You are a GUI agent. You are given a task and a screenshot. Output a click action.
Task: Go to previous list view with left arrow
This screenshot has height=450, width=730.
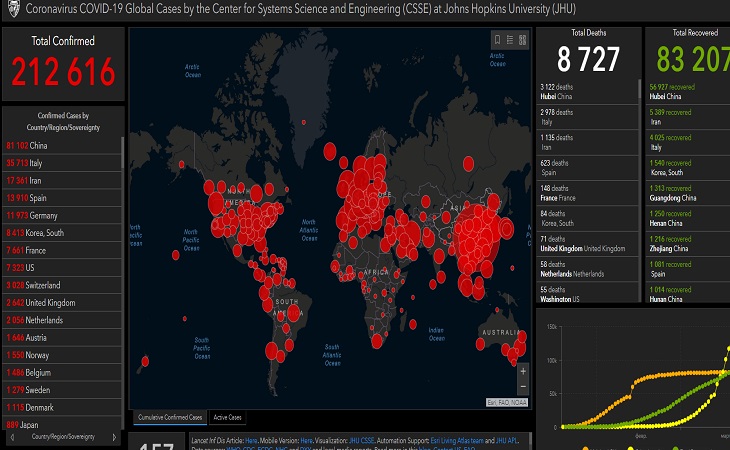[12, 437]
